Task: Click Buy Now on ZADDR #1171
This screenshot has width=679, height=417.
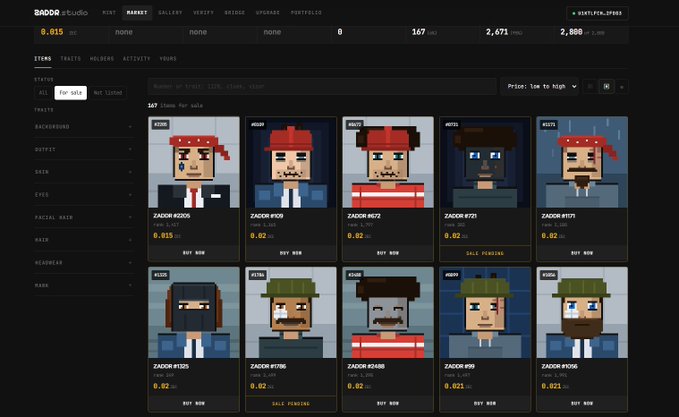Action: point(582,253)
